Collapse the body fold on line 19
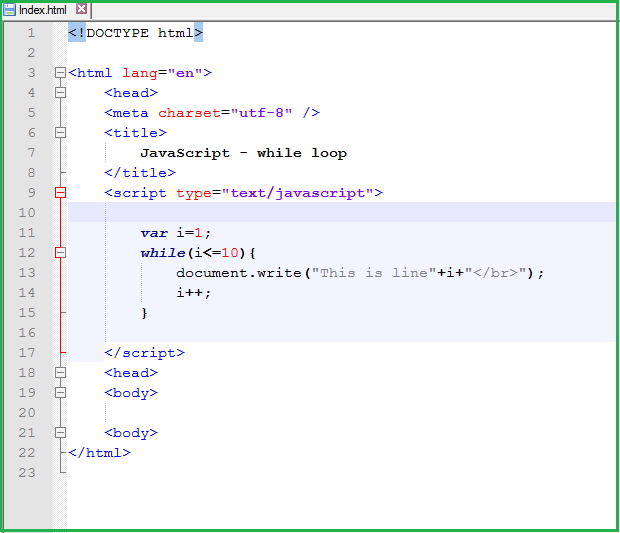 [60, 393]
